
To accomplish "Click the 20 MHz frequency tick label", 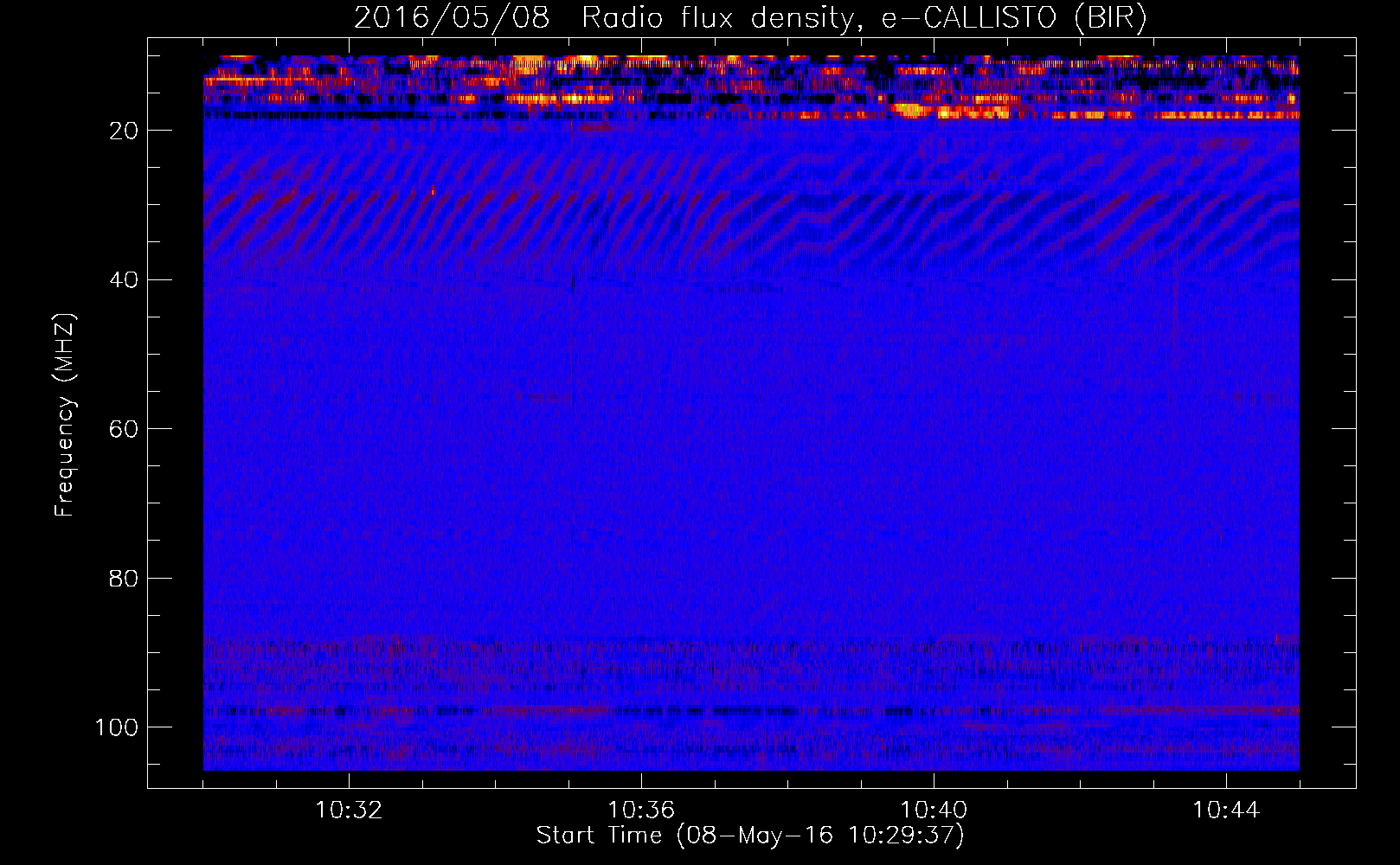I will click(x=124, y=131).
